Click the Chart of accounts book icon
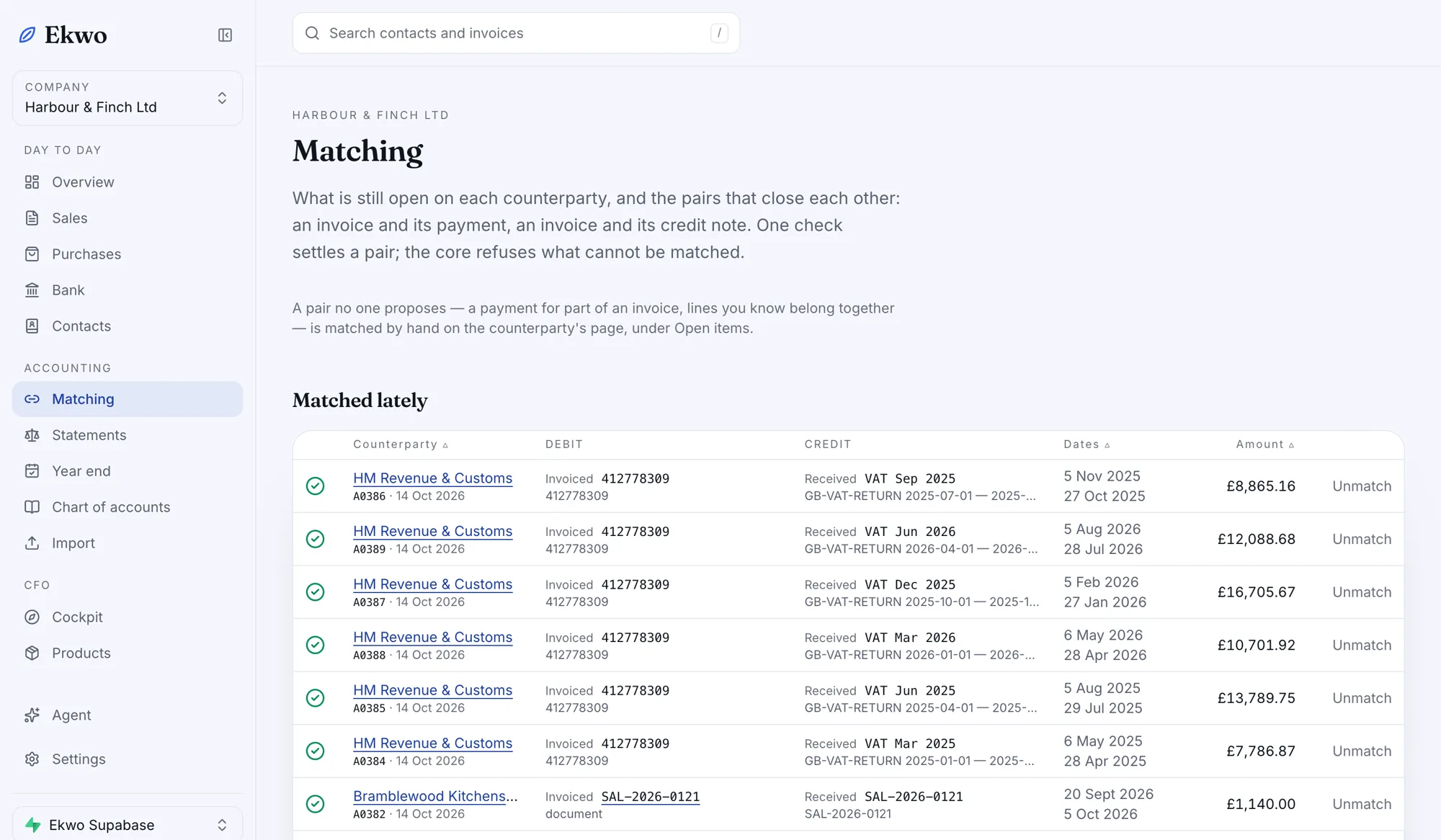The width and height of the screenshot is (1441, 840). (32, 507)
